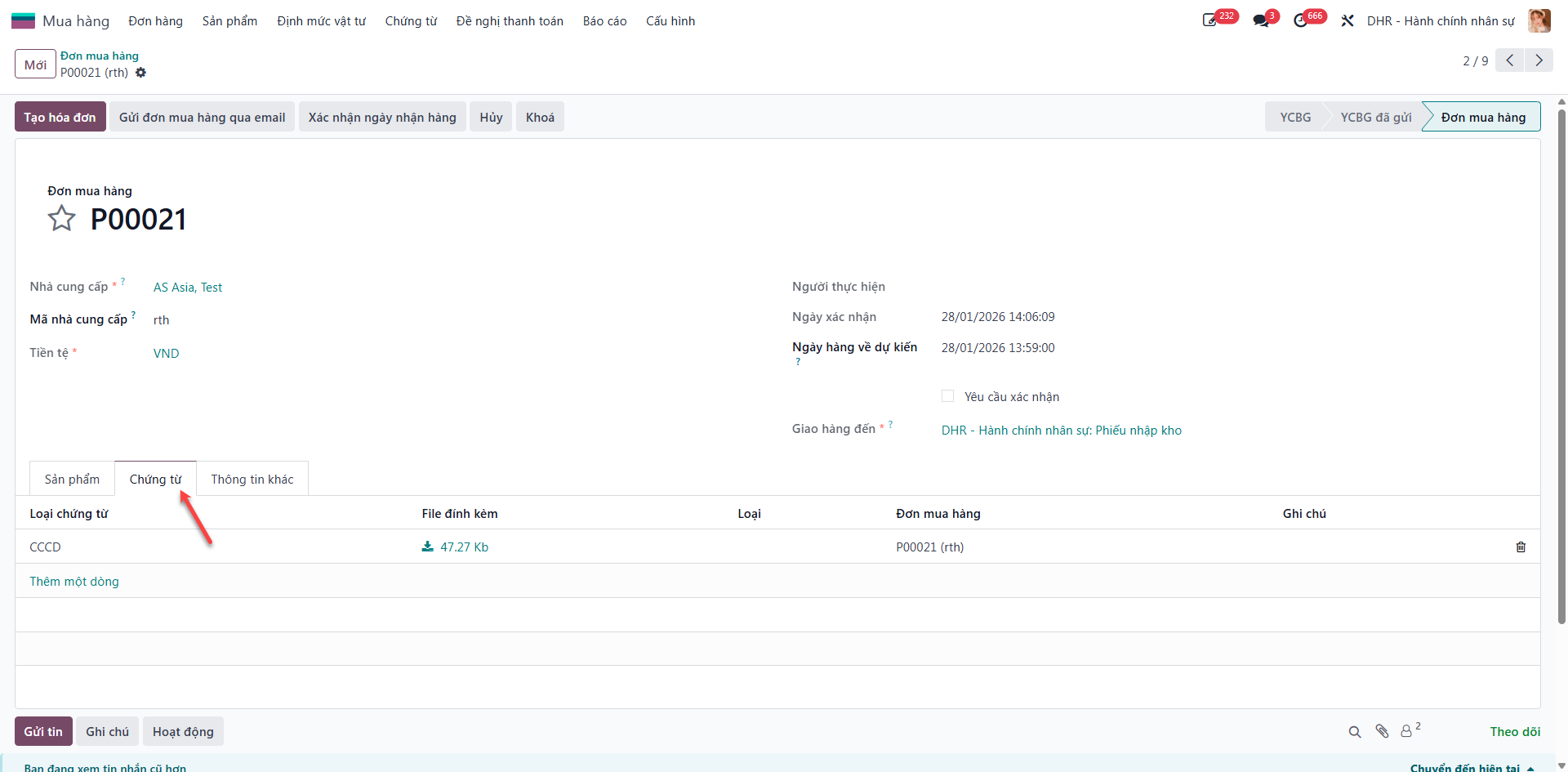
Task: Go to the previous record arrow
Action: coord(1510,60)
